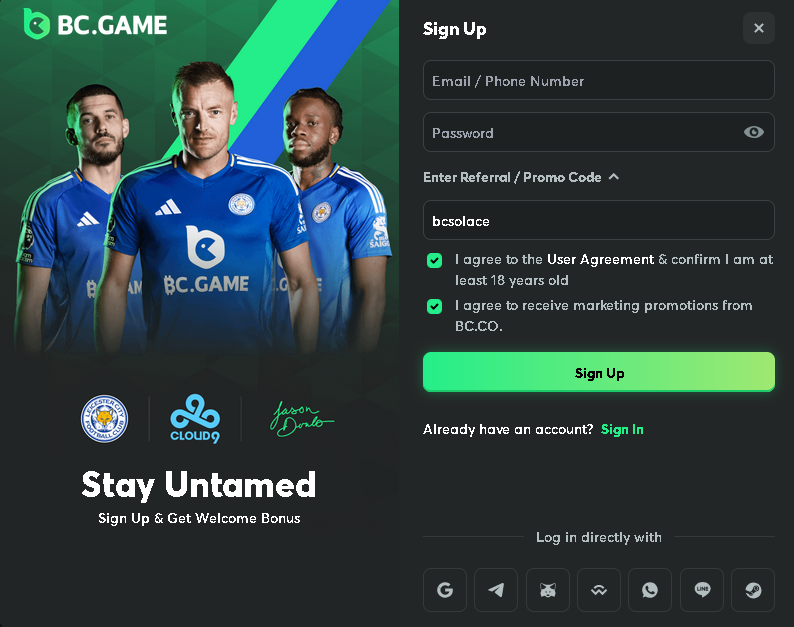Click the BC.GAME logo
This screenshot has height=627, width=794.
[x=96, y=25]
